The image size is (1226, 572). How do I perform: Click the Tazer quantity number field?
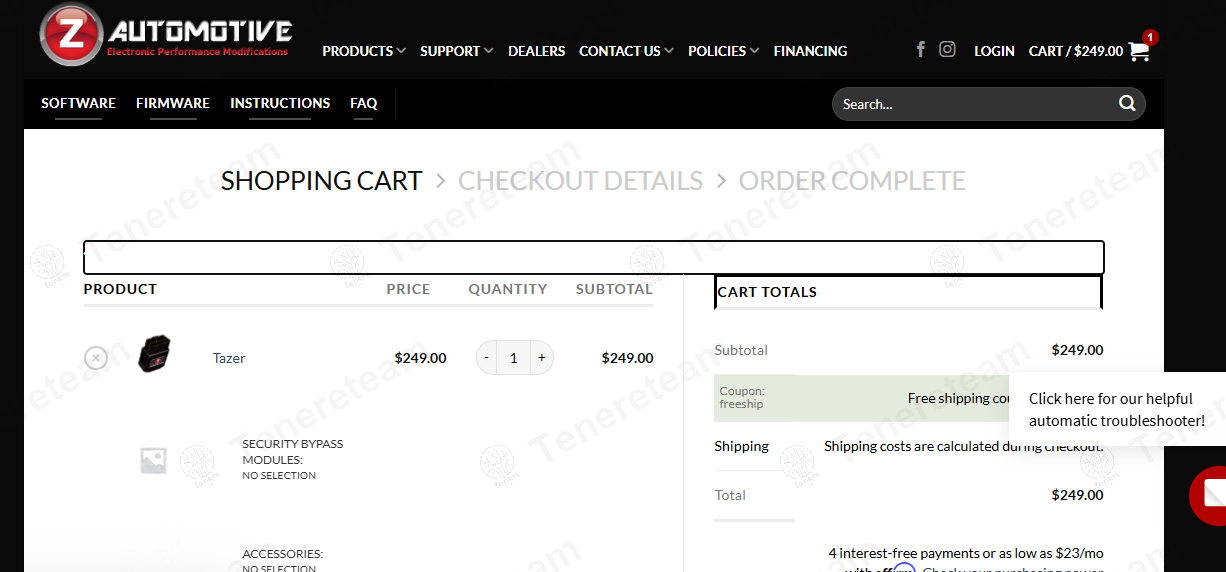pos(514,357)
